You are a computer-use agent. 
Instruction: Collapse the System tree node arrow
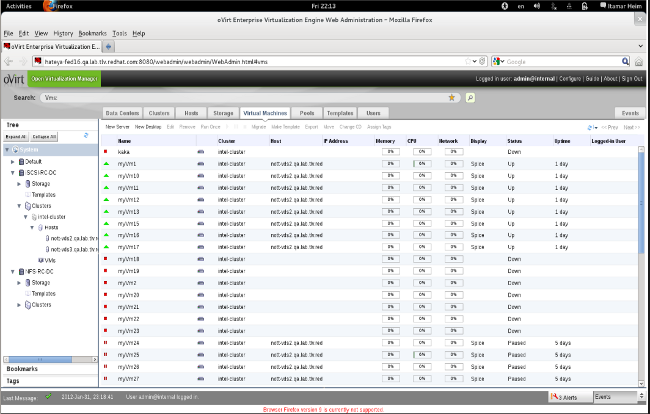7,149
